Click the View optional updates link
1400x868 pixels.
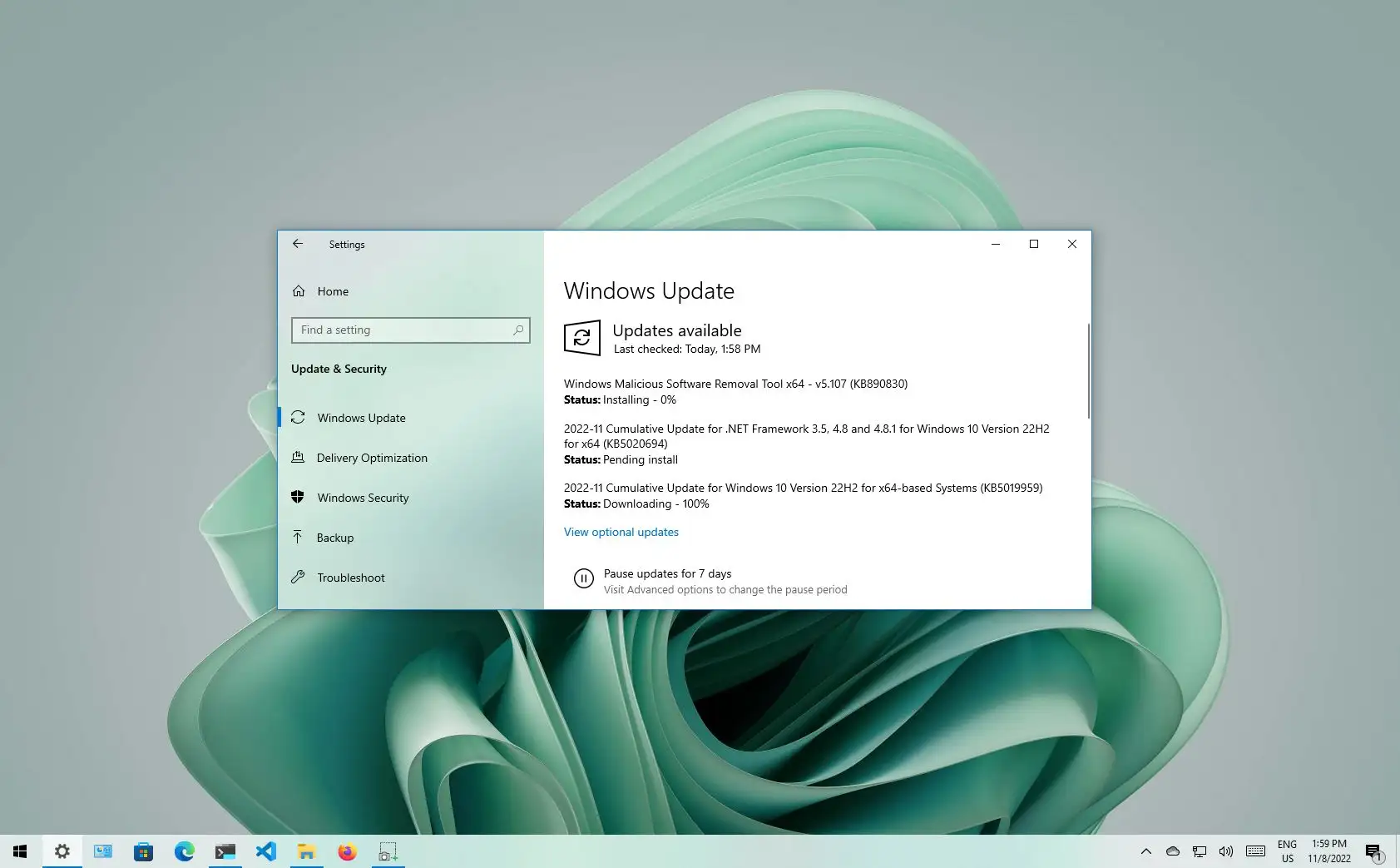621,532
